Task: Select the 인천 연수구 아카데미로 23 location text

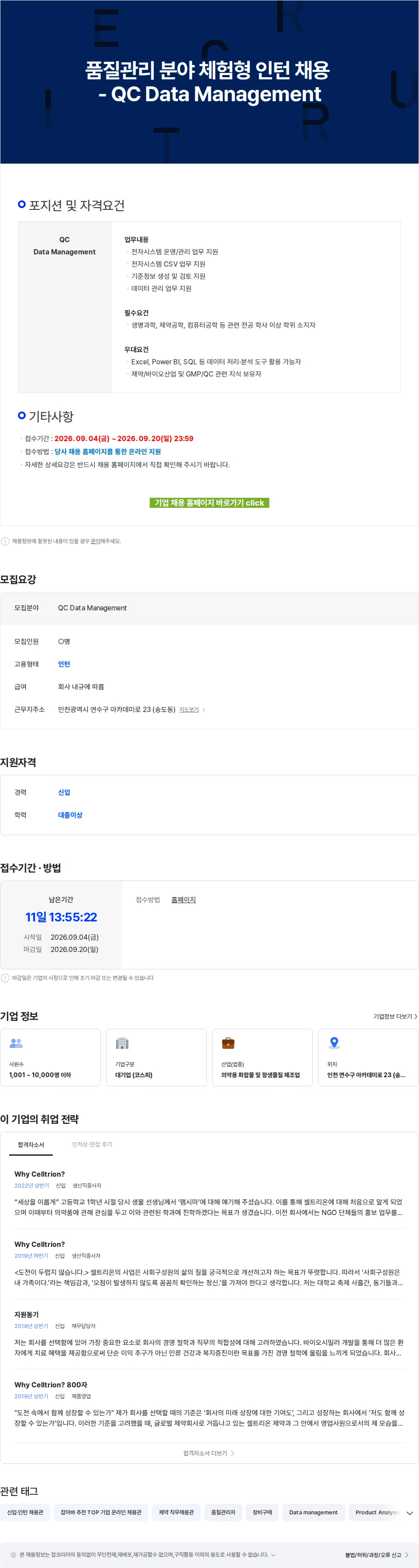Action: [x=366, y=1075]
